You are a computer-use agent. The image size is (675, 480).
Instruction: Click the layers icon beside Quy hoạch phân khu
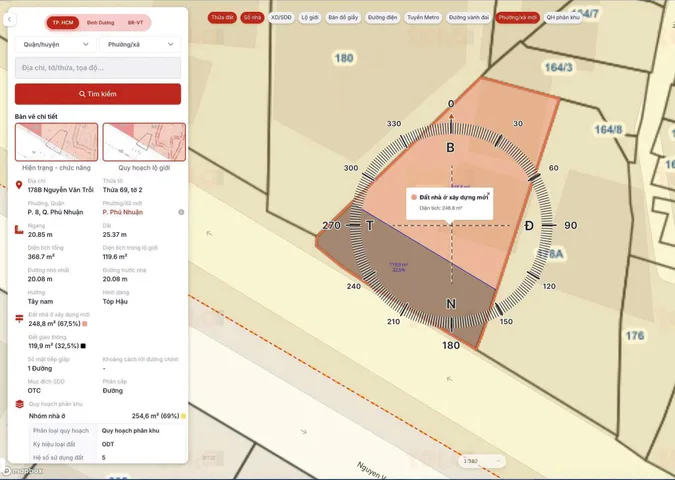coord(19,404)
